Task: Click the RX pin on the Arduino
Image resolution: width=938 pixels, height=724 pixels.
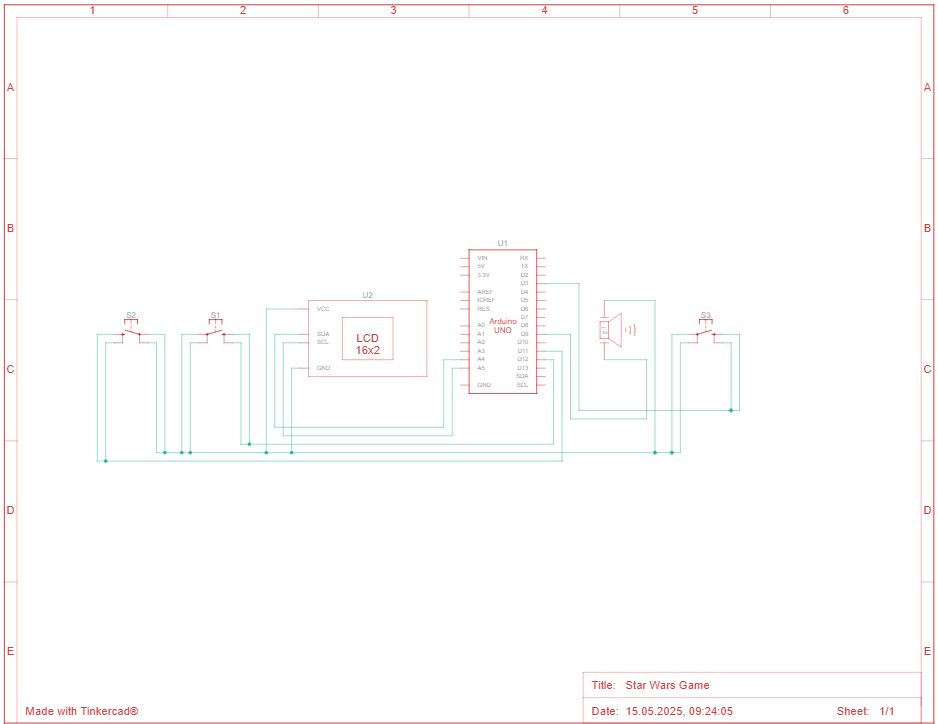Action: coord(523,258)
